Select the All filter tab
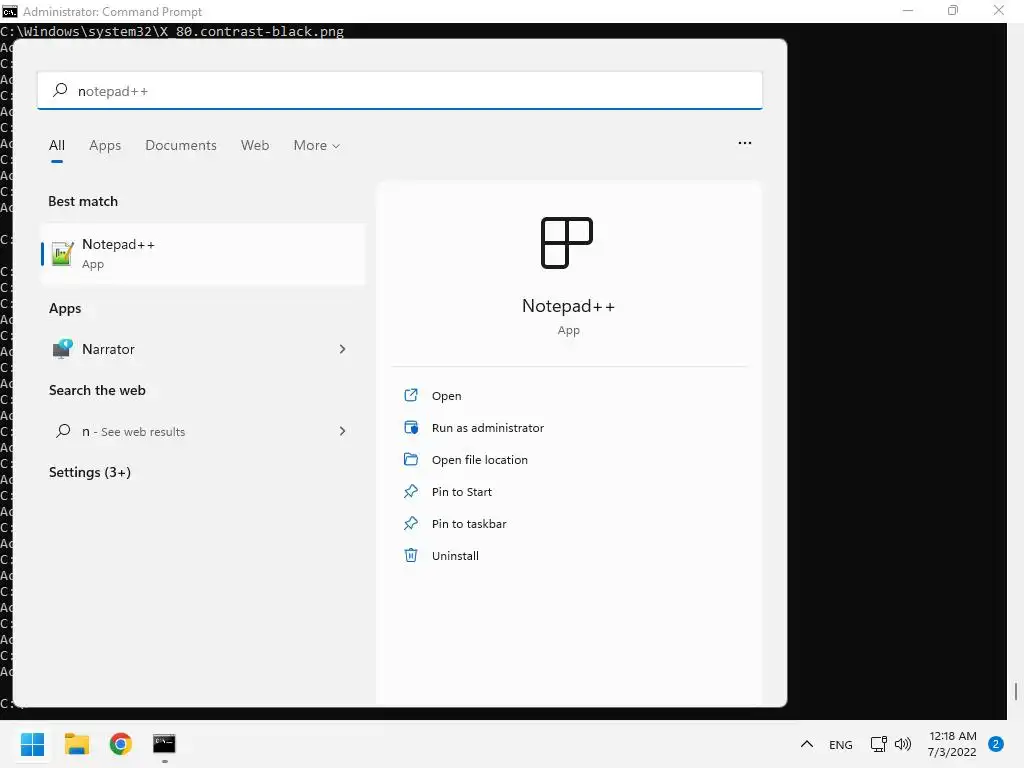 (57, 146)
